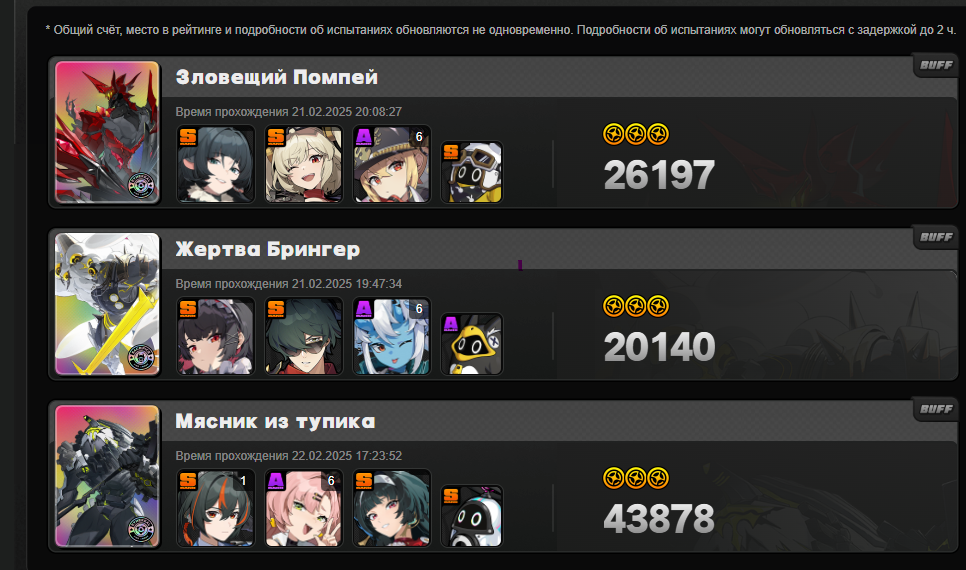This screenshot has height=570, width=966.
Task: Select goggles-wearing S-rank bangboo icon
Action: [x=472, y=172]
